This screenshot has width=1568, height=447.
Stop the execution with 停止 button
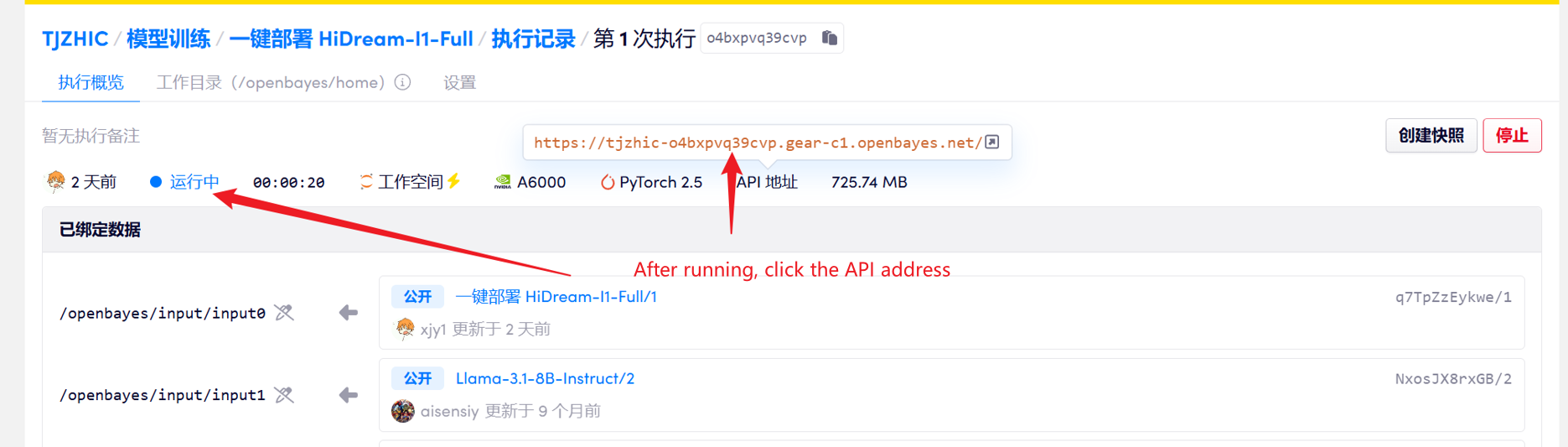click(x=1511, y=135)
